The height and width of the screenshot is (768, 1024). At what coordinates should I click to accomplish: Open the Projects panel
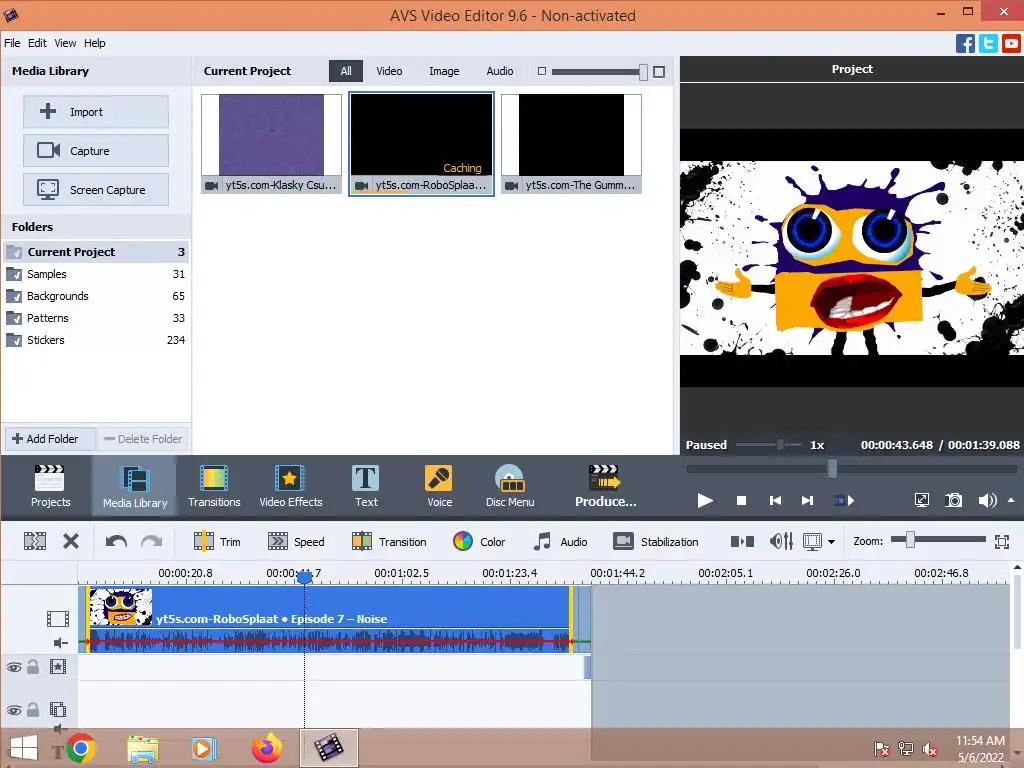click(x=50, y=486)
